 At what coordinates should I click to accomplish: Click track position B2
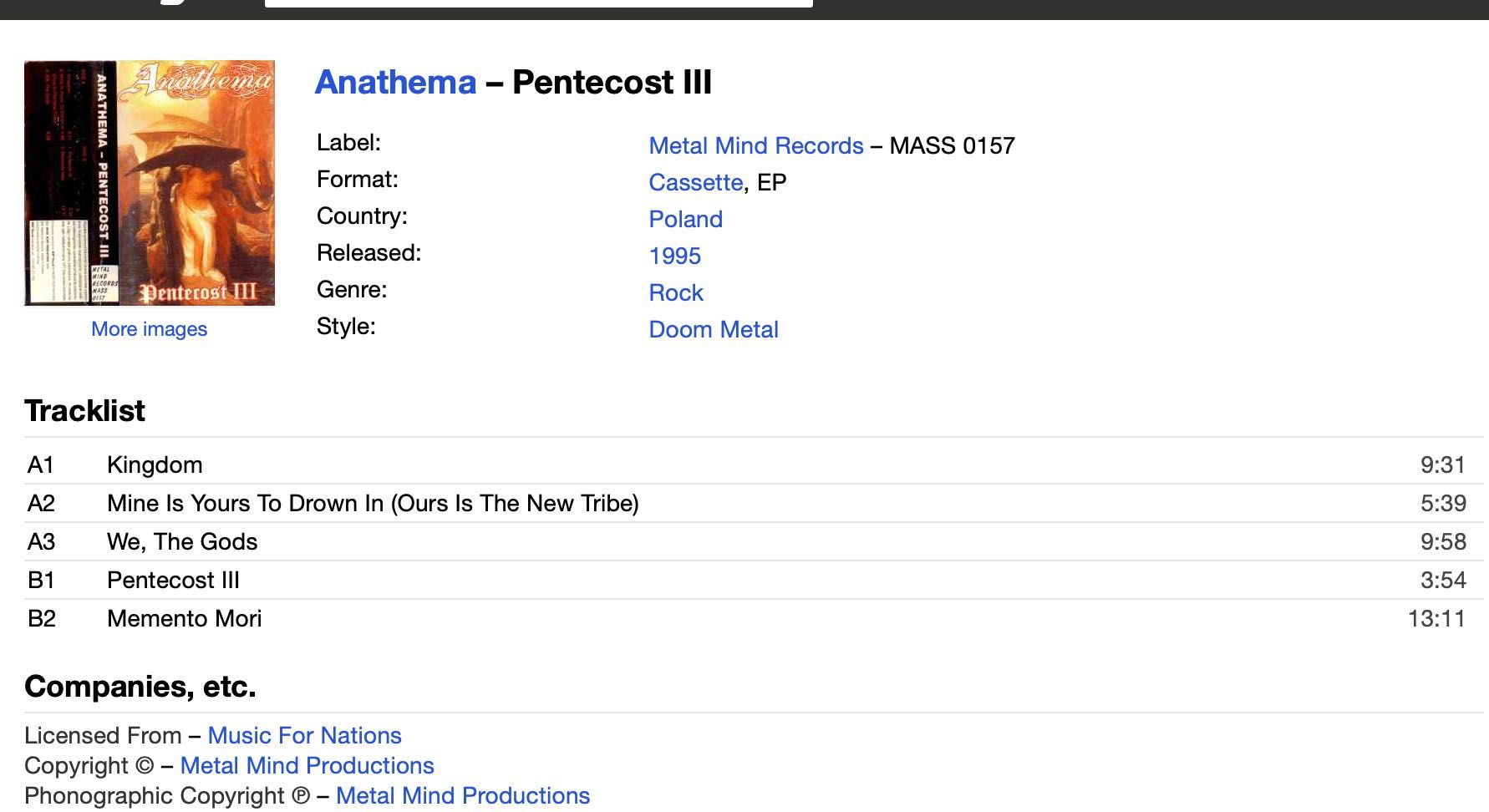tap(41, 618)
